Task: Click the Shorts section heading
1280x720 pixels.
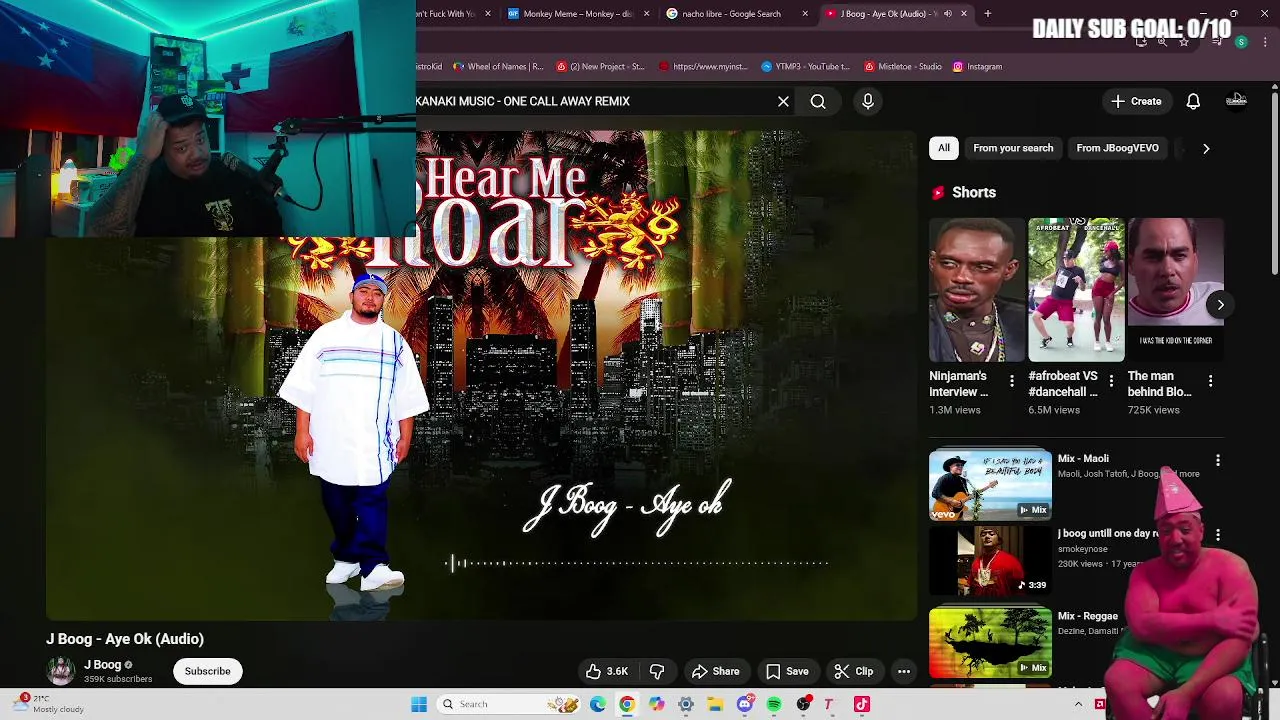Action: 974,192
